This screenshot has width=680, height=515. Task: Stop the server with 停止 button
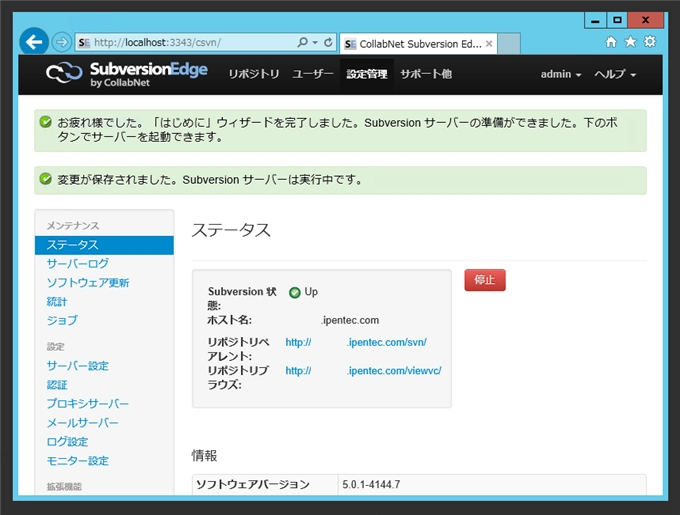(x=485, y=280)
